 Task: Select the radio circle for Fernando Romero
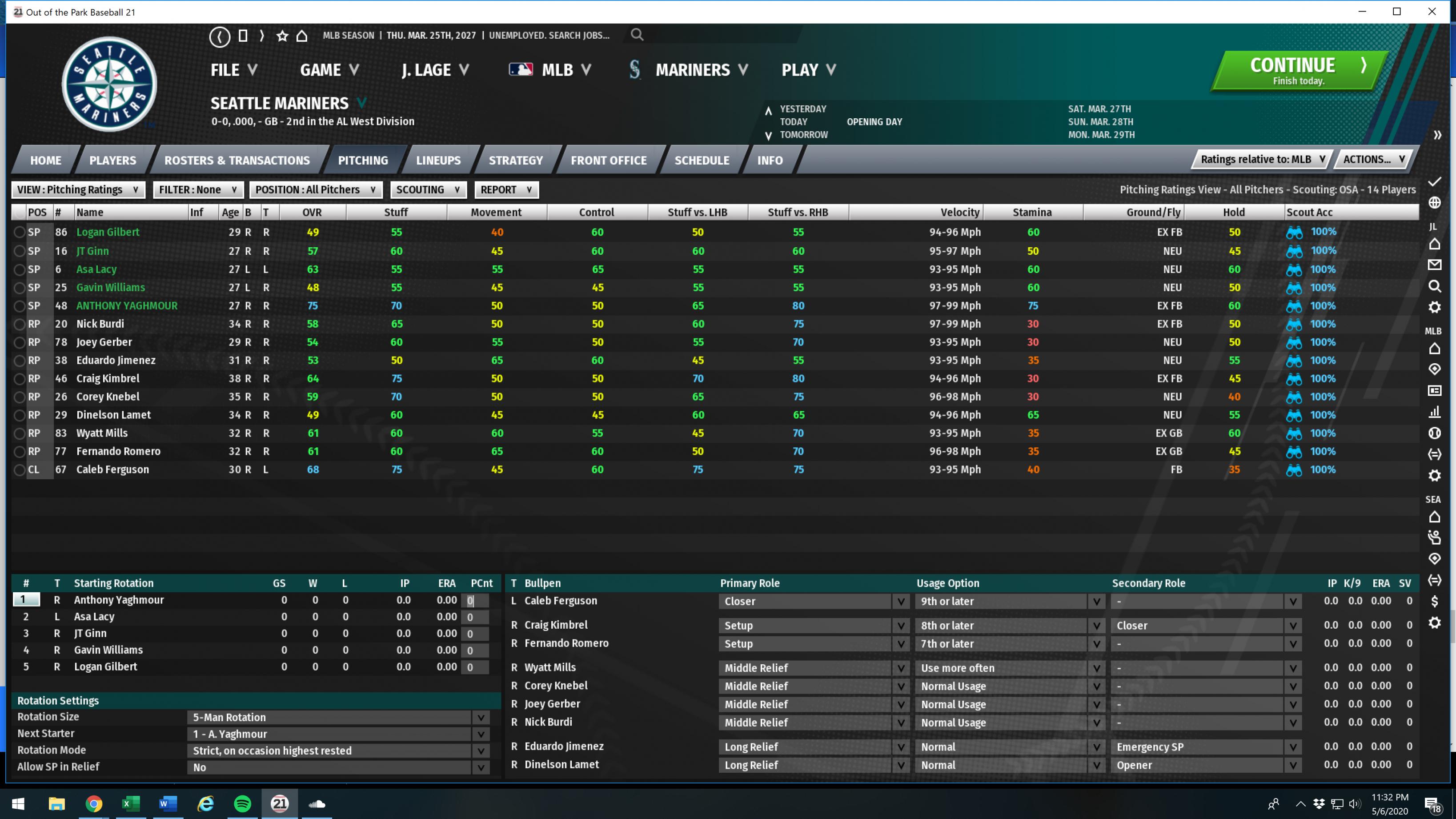20,452
